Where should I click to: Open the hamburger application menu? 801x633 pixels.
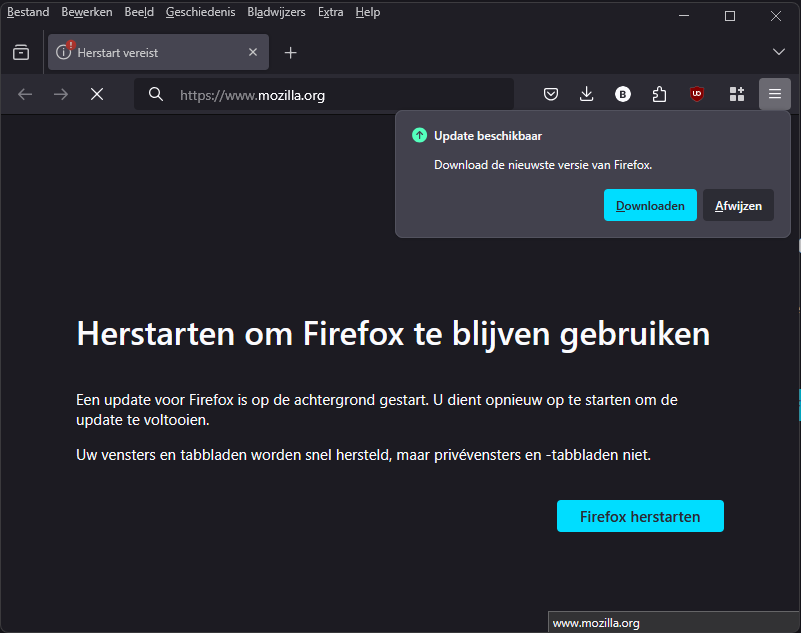pos(775,95)
